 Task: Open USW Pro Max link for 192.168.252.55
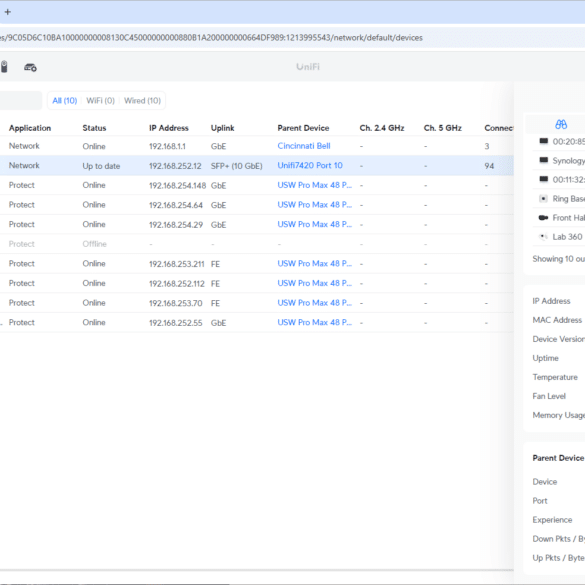pyautogui.click(x=315, y=322)
